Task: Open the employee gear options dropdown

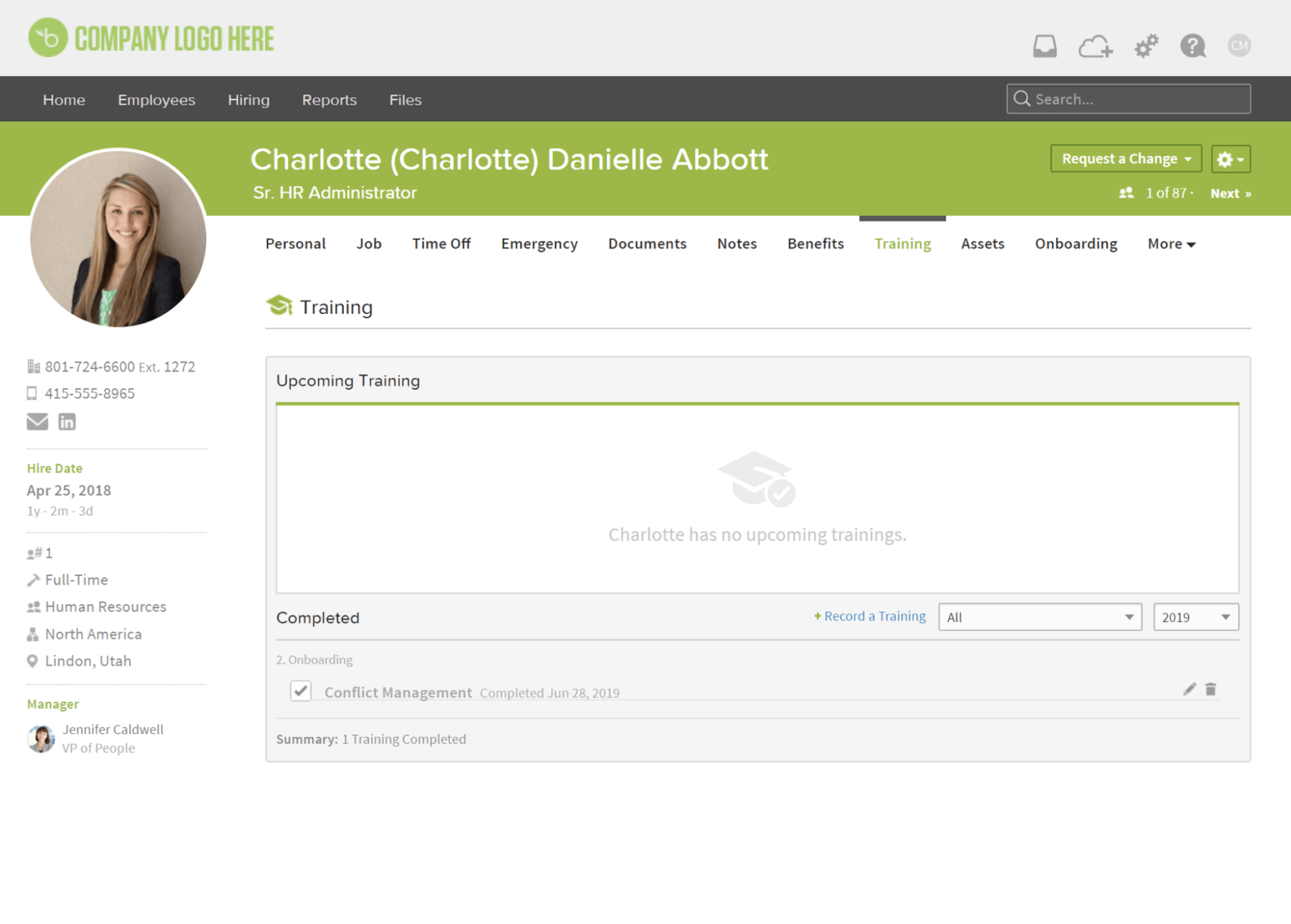Action: [x=1231, y=159]
